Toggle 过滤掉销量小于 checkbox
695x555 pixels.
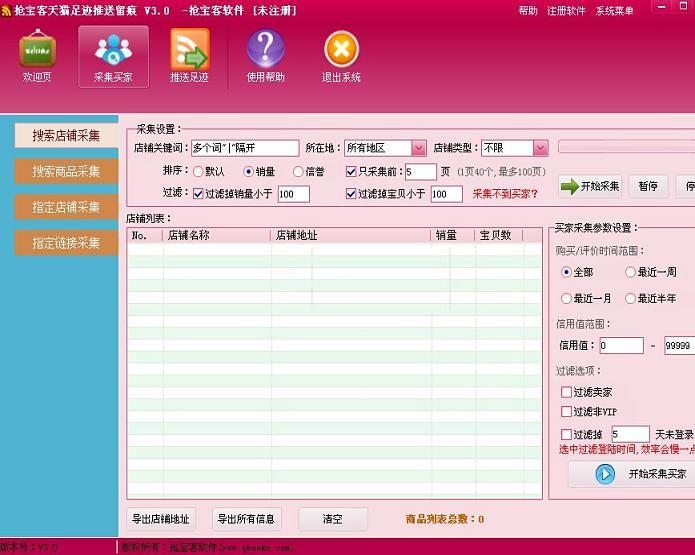click(198, 194)
